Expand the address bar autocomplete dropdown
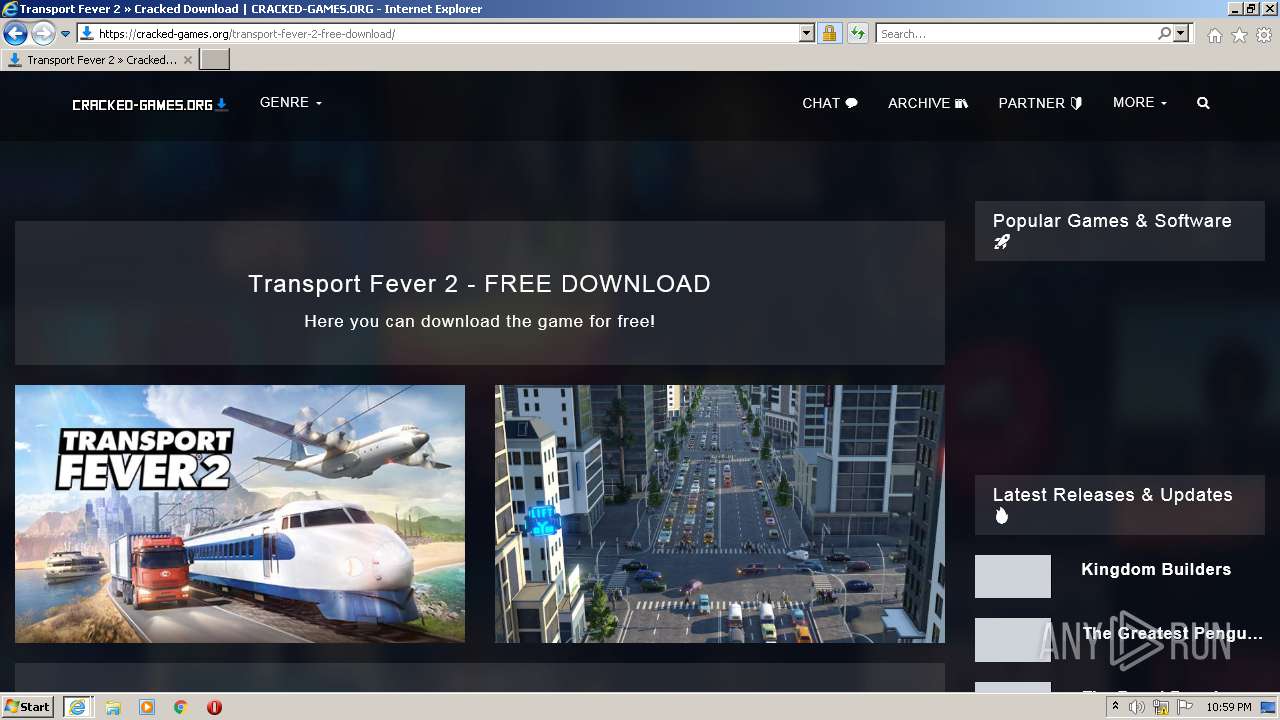 pos(807,34)
